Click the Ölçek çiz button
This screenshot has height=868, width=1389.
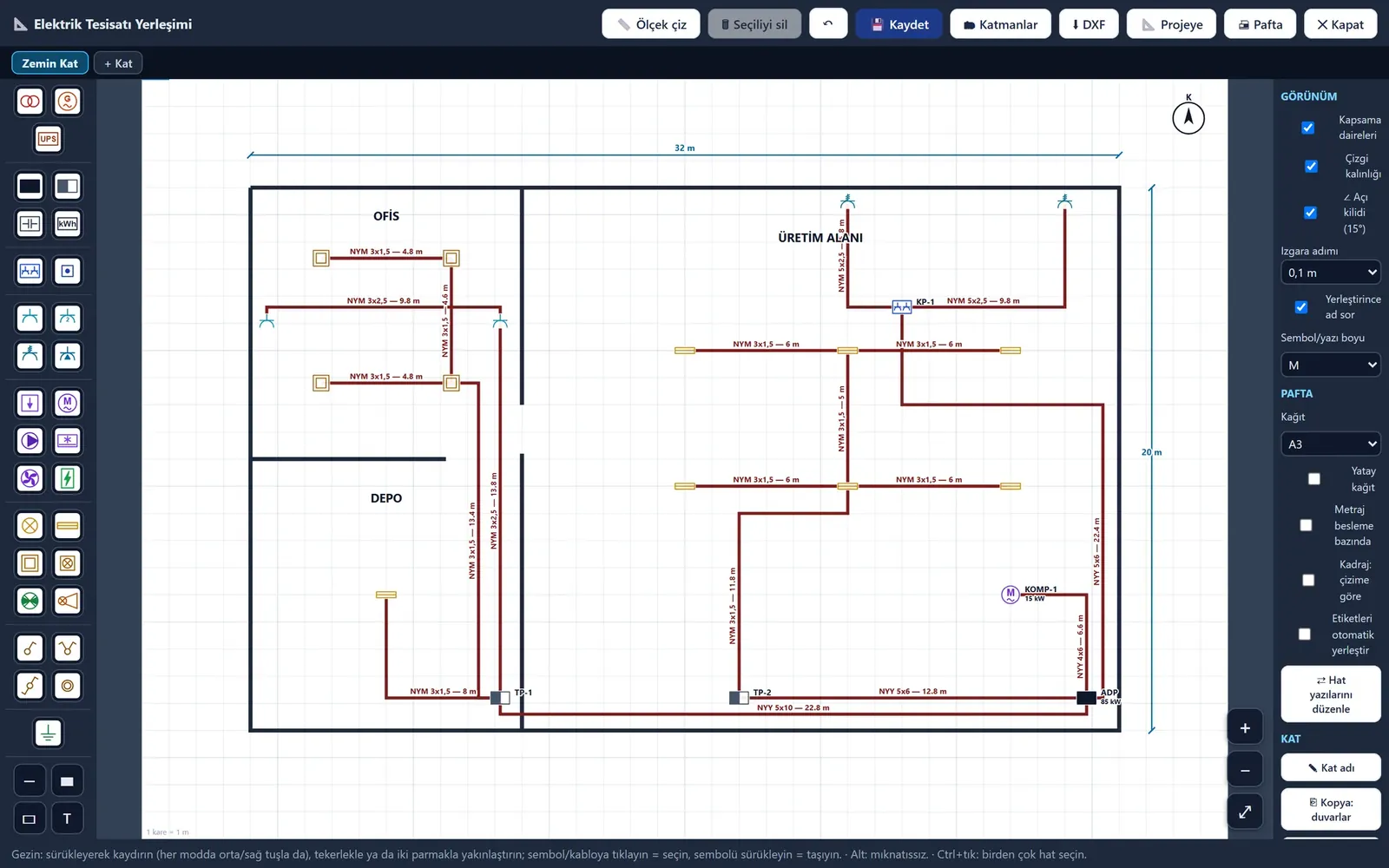coord(651,24)
